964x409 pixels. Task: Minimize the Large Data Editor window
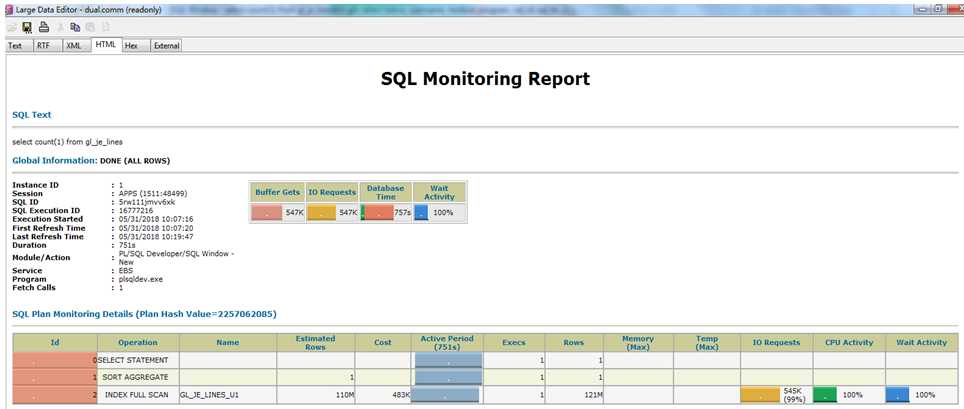tap(922, 9)
